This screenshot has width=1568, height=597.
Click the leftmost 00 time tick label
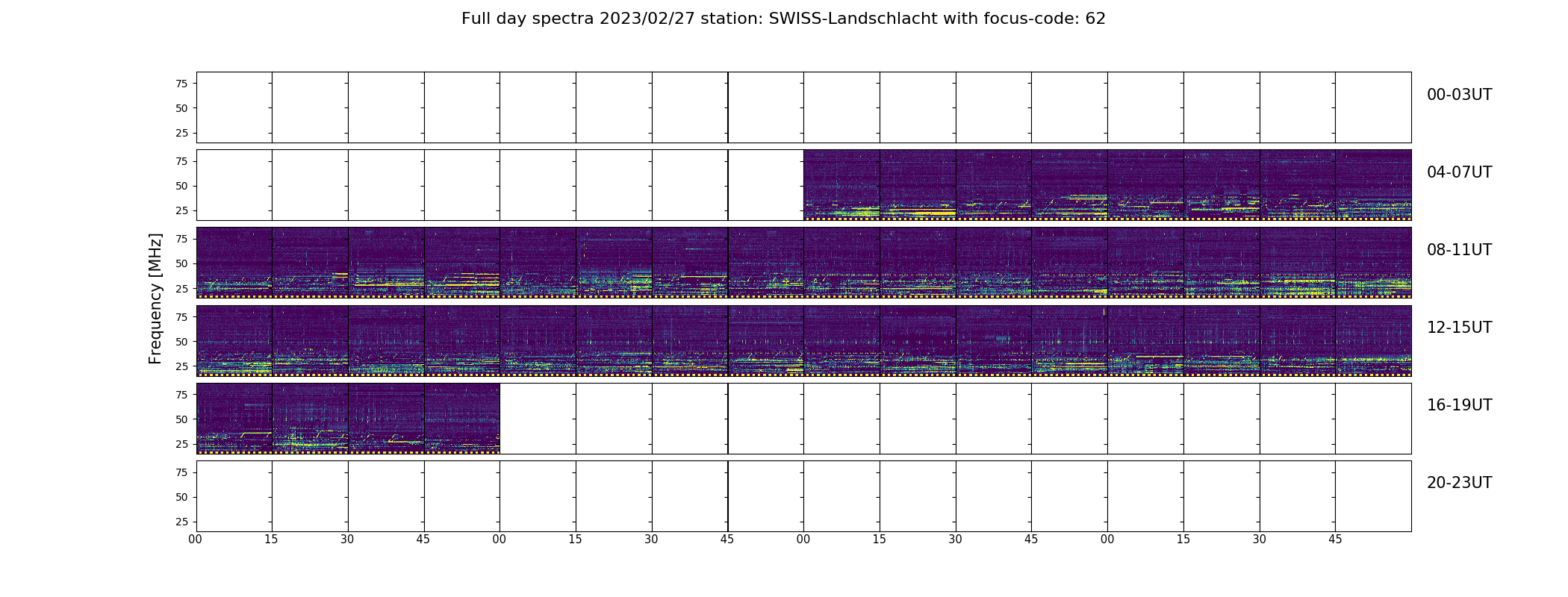coord(196,540)
